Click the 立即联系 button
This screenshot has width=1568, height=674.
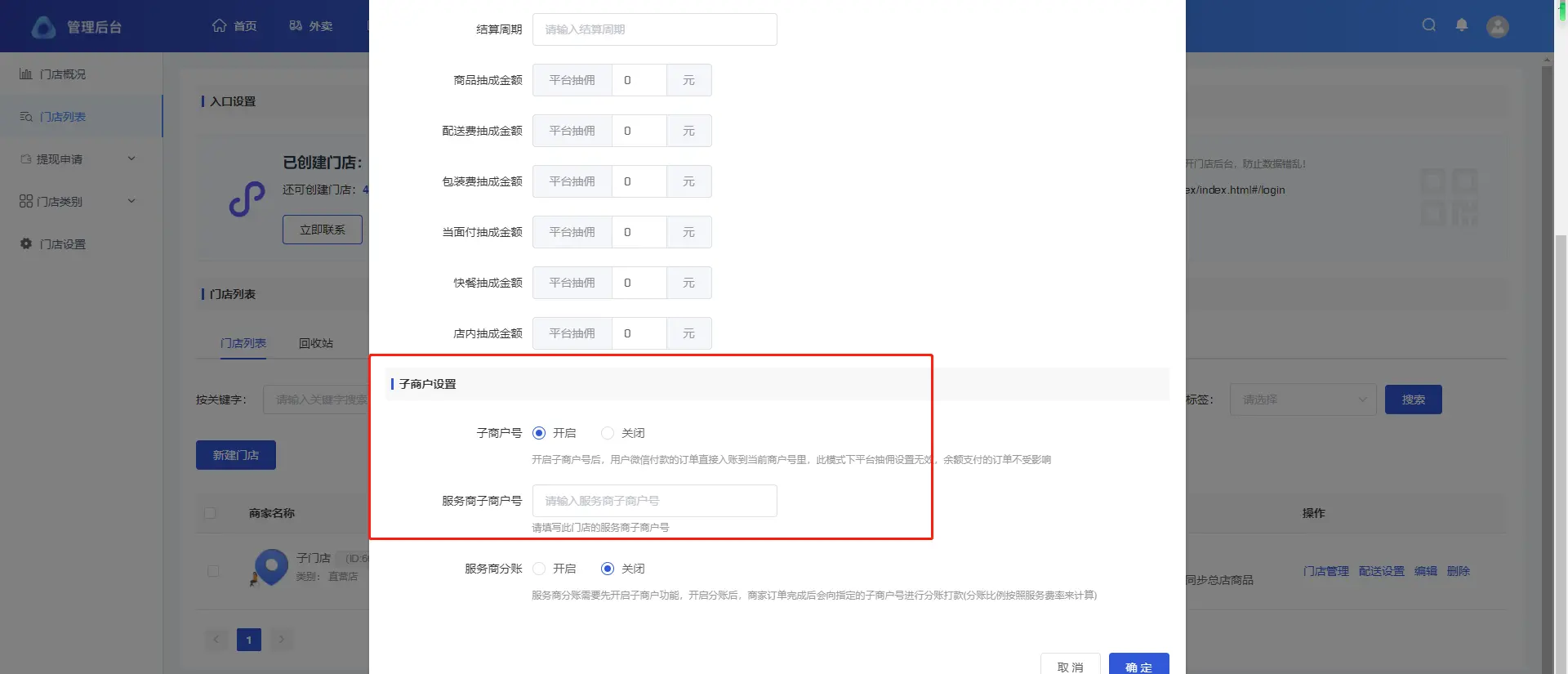click(x=323, y=230)
